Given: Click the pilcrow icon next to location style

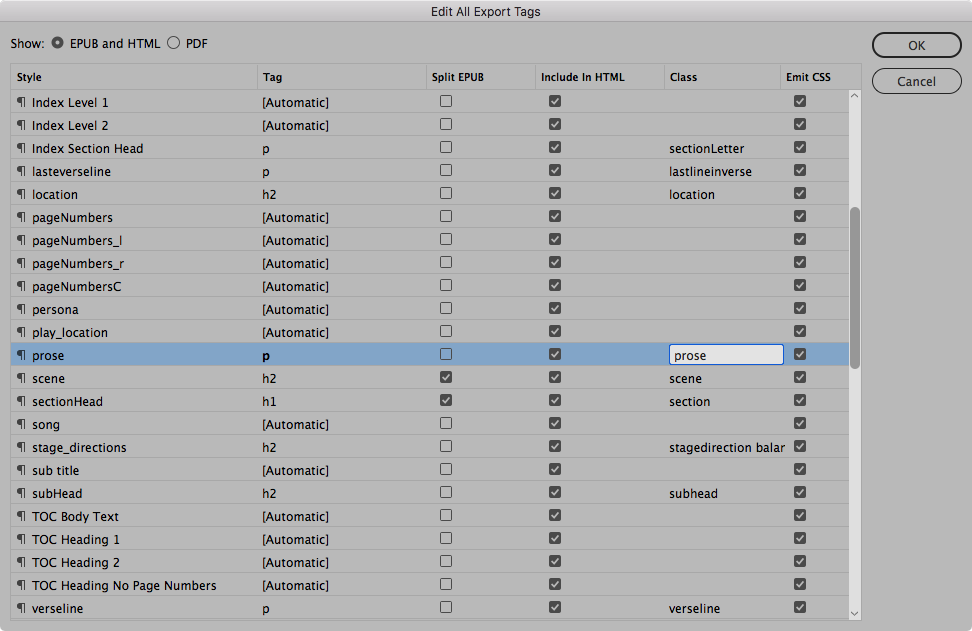Looking at the screenshot, I should [x=20, y=194].
